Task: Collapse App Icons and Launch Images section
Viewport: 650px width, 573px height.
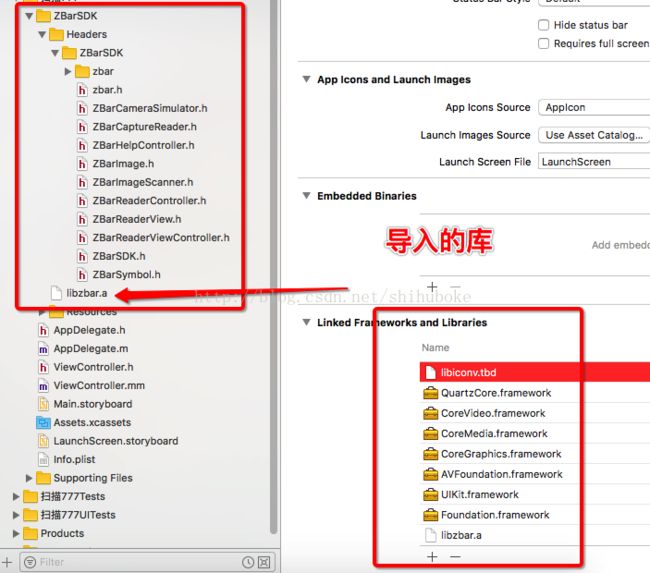Action: [306, 79]
